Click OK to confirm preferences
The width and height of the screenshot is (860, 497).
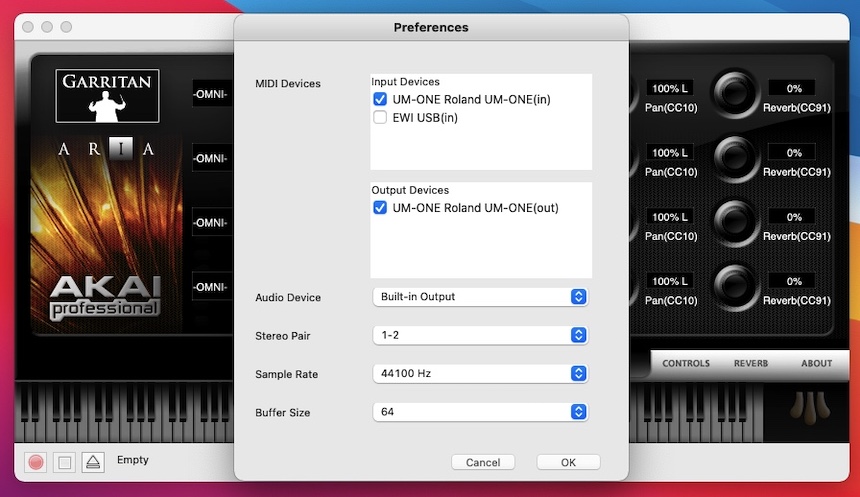coord(568,462)
